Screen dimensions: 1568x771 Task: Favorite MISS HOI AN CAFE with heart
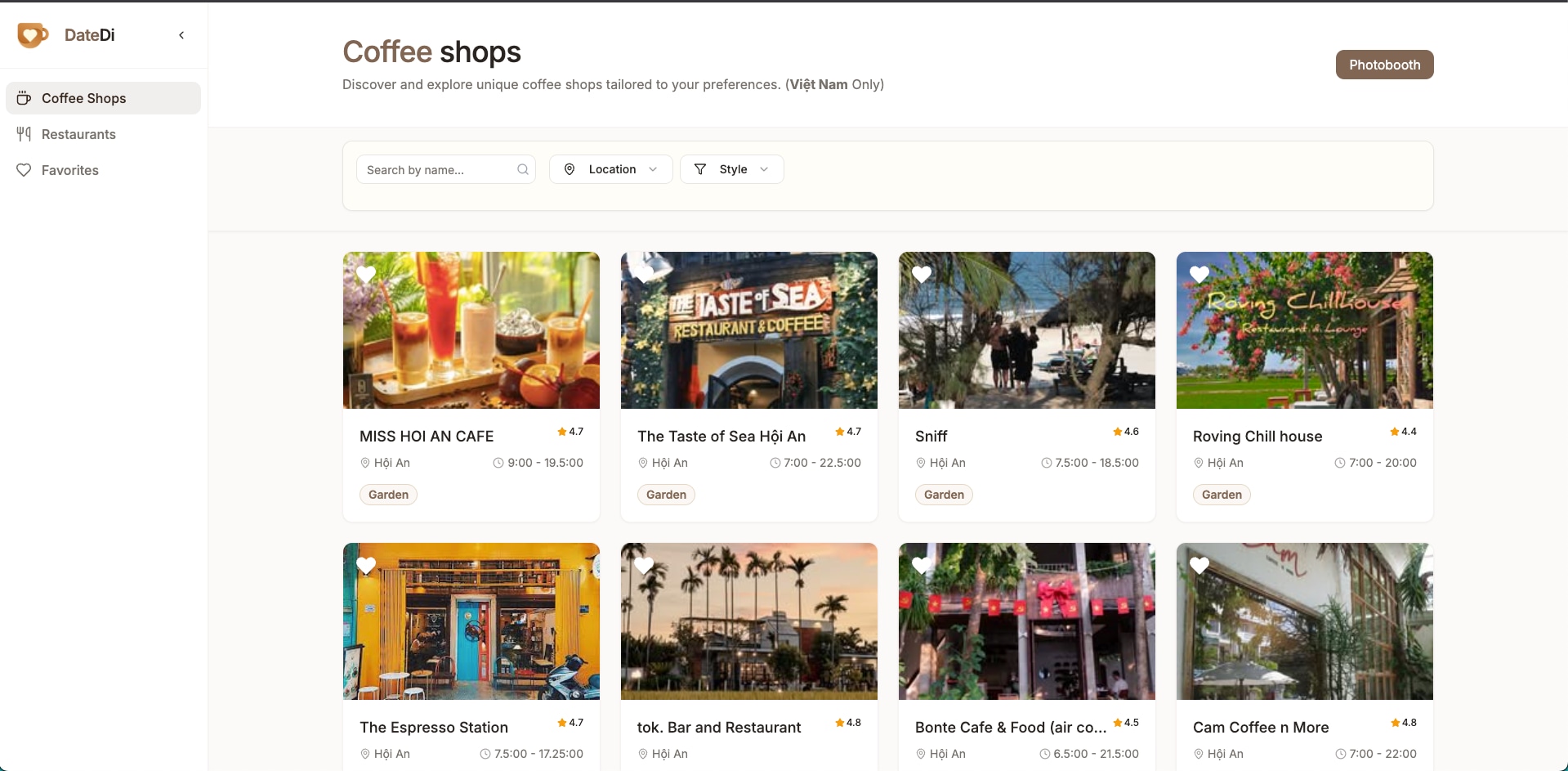[366, 275]
